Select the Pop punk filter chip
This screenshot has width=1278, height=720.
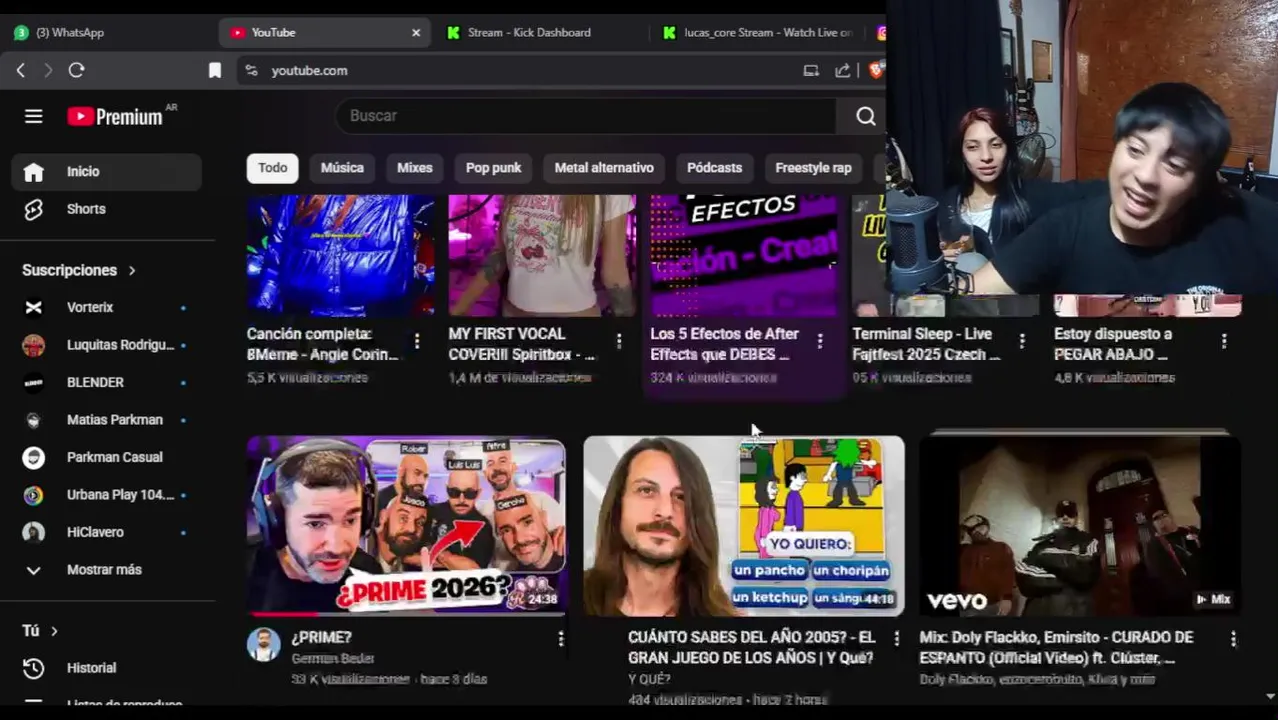(493, 168)
